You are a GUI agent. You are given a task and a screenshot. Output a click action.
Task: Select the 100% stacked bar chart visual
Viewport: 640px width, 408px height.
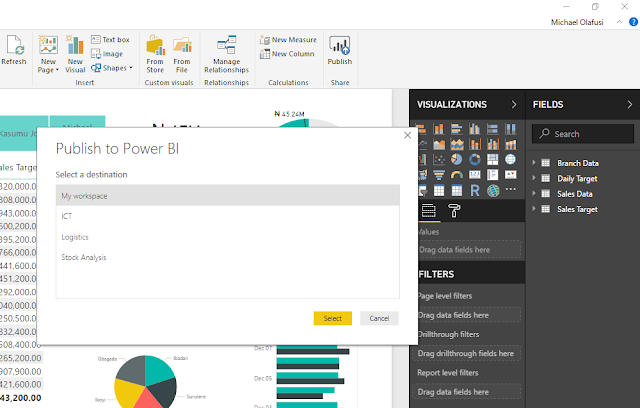click(493, 129)
